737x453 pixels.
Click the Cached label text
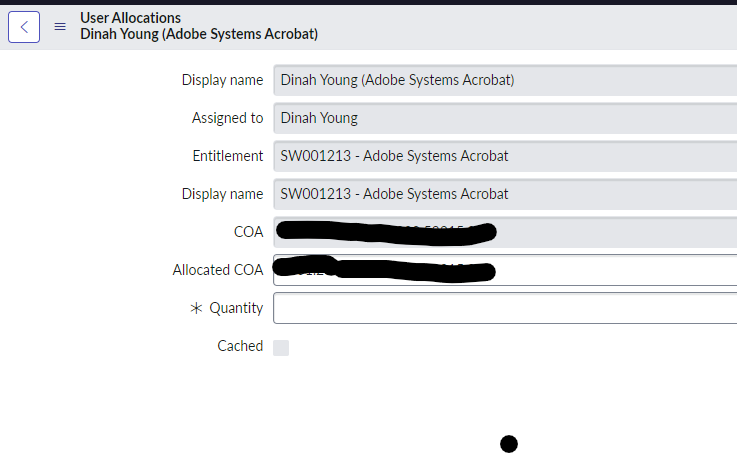pos(240,346)
